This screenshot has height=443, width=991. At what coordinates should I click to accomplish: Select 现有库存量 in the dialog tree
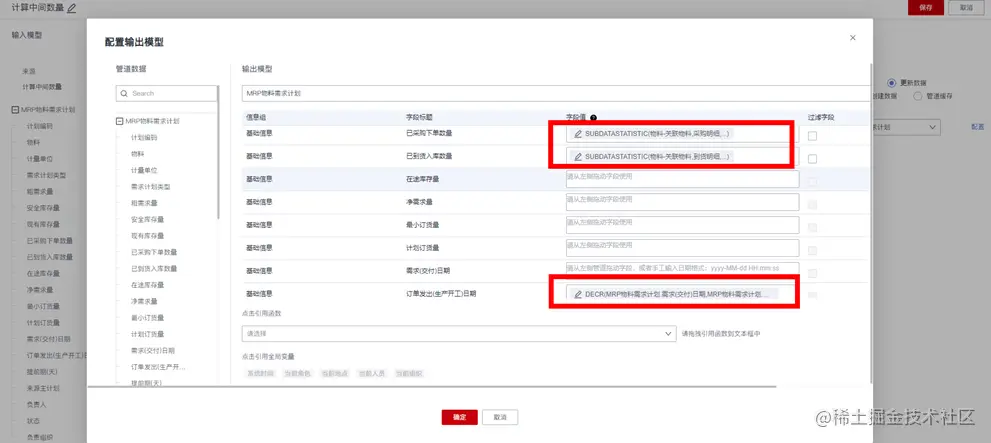pyautogui.click(x=147, y=236)
